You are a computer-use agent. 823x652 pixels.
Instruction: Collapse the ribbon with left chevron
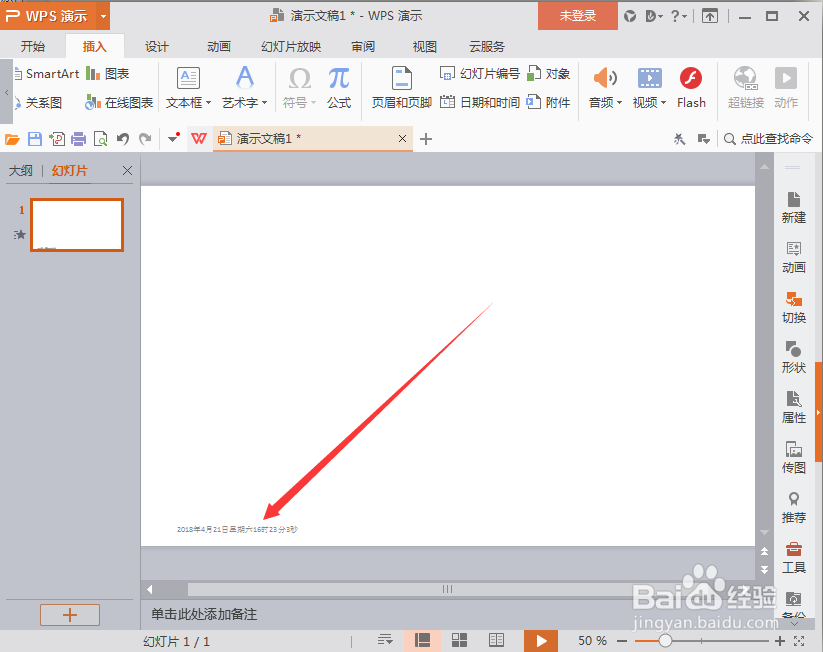point(6,92)
